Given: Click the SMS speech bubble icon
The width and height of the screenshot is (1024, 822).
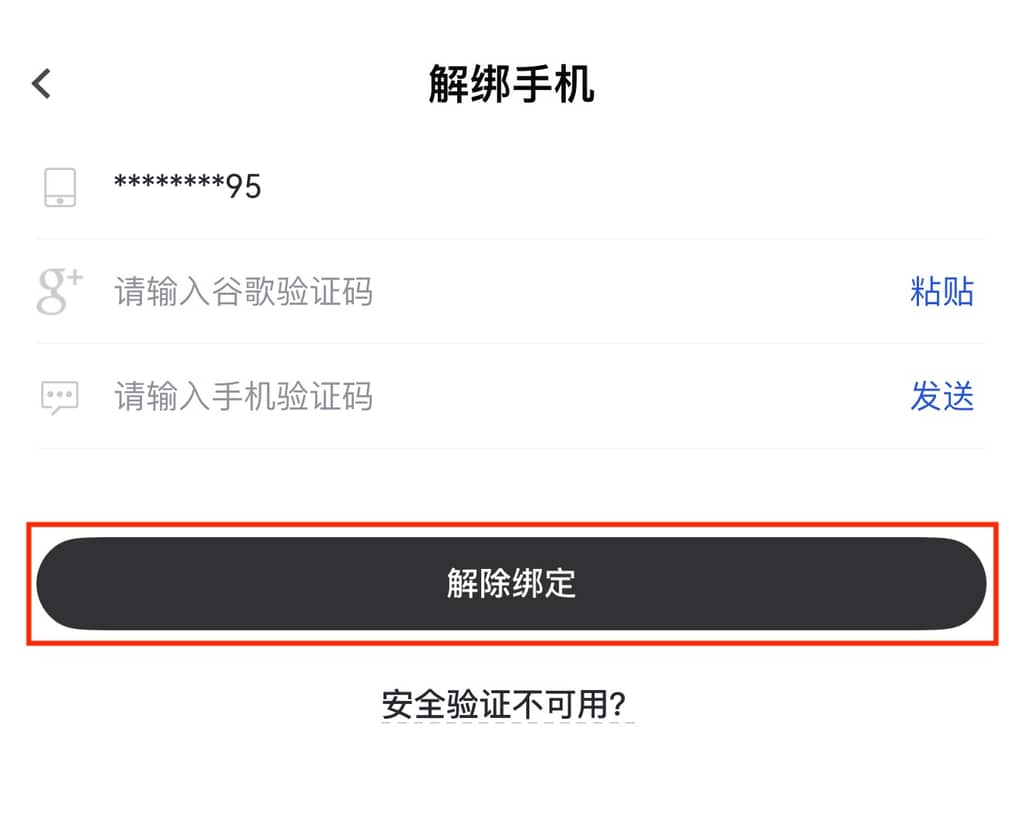Looking at the screenshot, I should click(x=59, y=397).
